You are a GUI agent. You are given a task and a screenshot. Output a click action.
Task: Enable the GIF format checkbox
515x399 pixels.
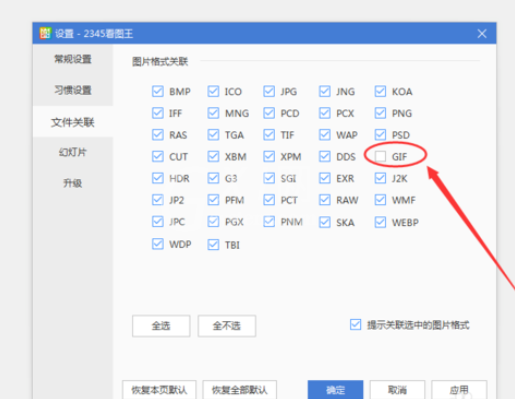click(380, 156)
